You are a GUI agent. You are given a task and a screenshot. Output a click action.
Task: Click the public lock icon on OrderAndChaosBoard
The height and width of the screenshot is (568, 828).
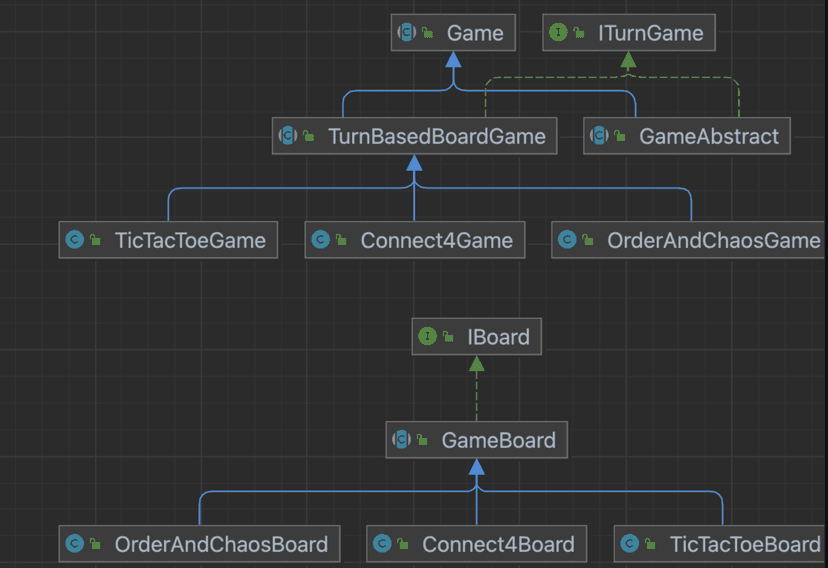[95, 544]
